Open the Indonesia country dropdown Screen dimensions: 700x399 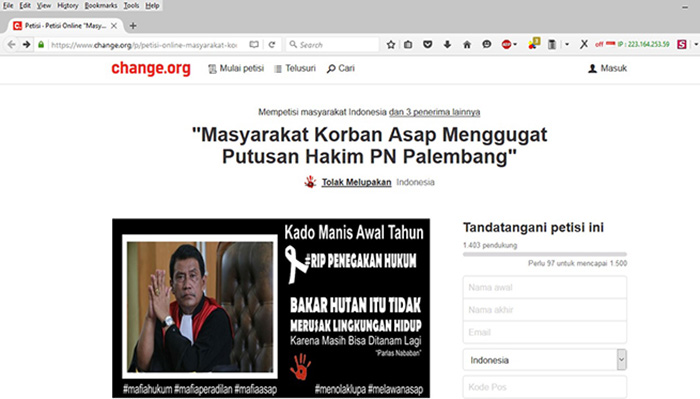coord(545,360)
